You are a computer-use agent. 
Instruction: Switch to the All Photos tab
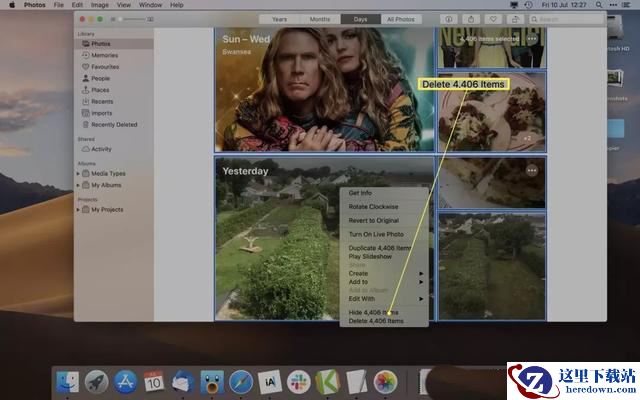401,19
